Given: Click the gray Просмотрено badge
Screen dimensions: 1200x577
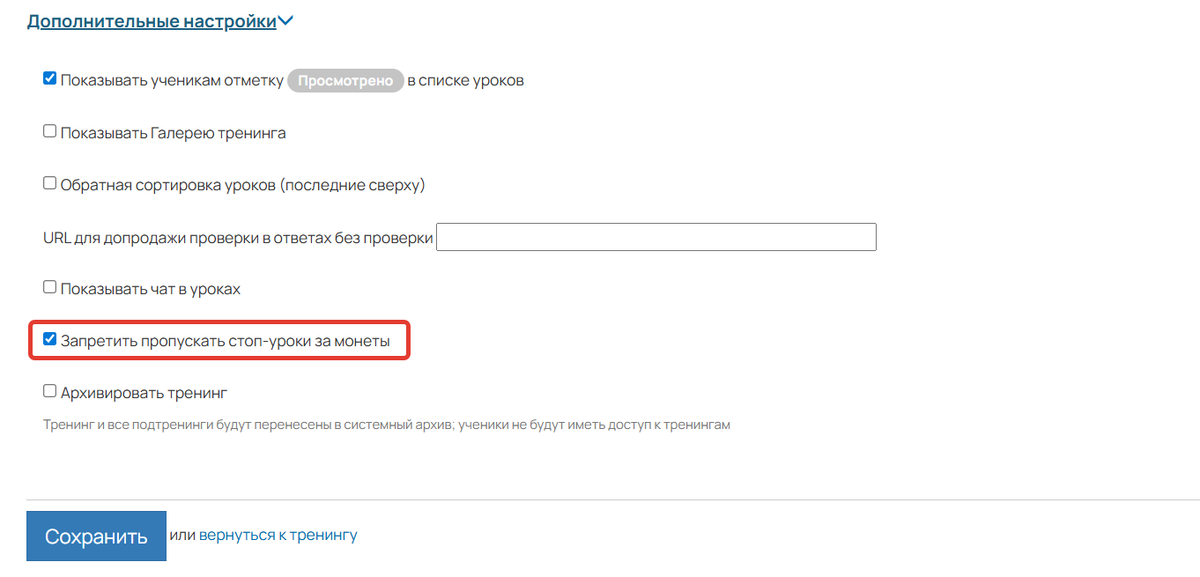Looking at the screenshot, I should pos(345,81).
